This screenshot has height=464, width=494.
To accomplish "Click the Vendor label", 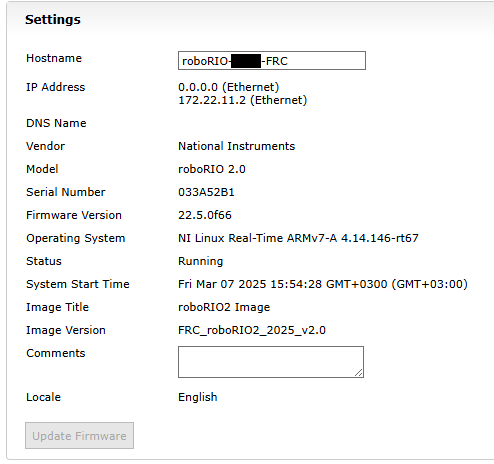I will tap(45, 146).
